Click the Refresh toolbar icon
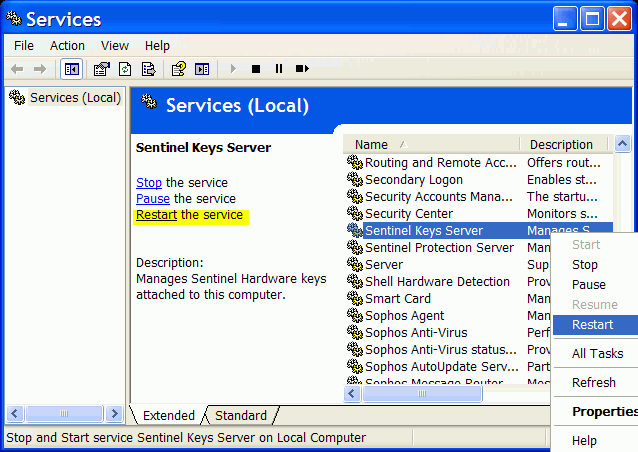The height and width of the screenshot is (452, 638). coord(125,69)
